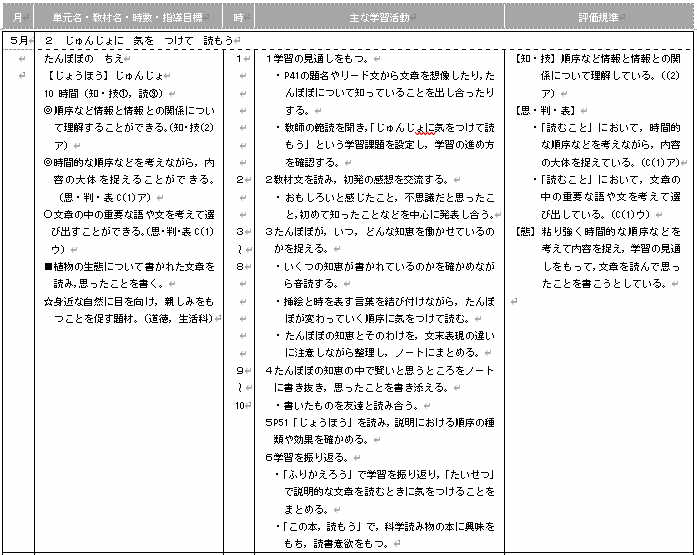Click the reference '(思・判・表 C(1)ア)' in goals column
This screenshot has width=697, height=555.
(104, 197)
